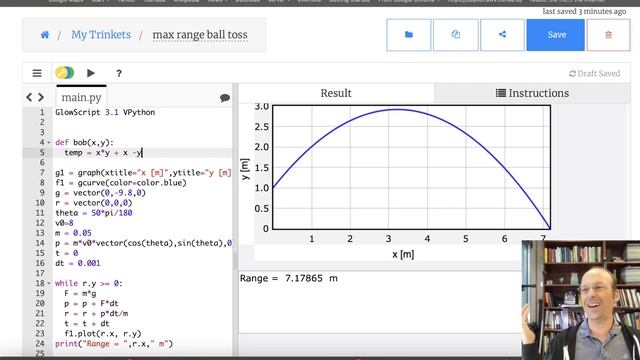Open the hamburger menu in the editor toolbar
Image resolution: width=640 pixels, height=360 pixels.
point(37,73)
